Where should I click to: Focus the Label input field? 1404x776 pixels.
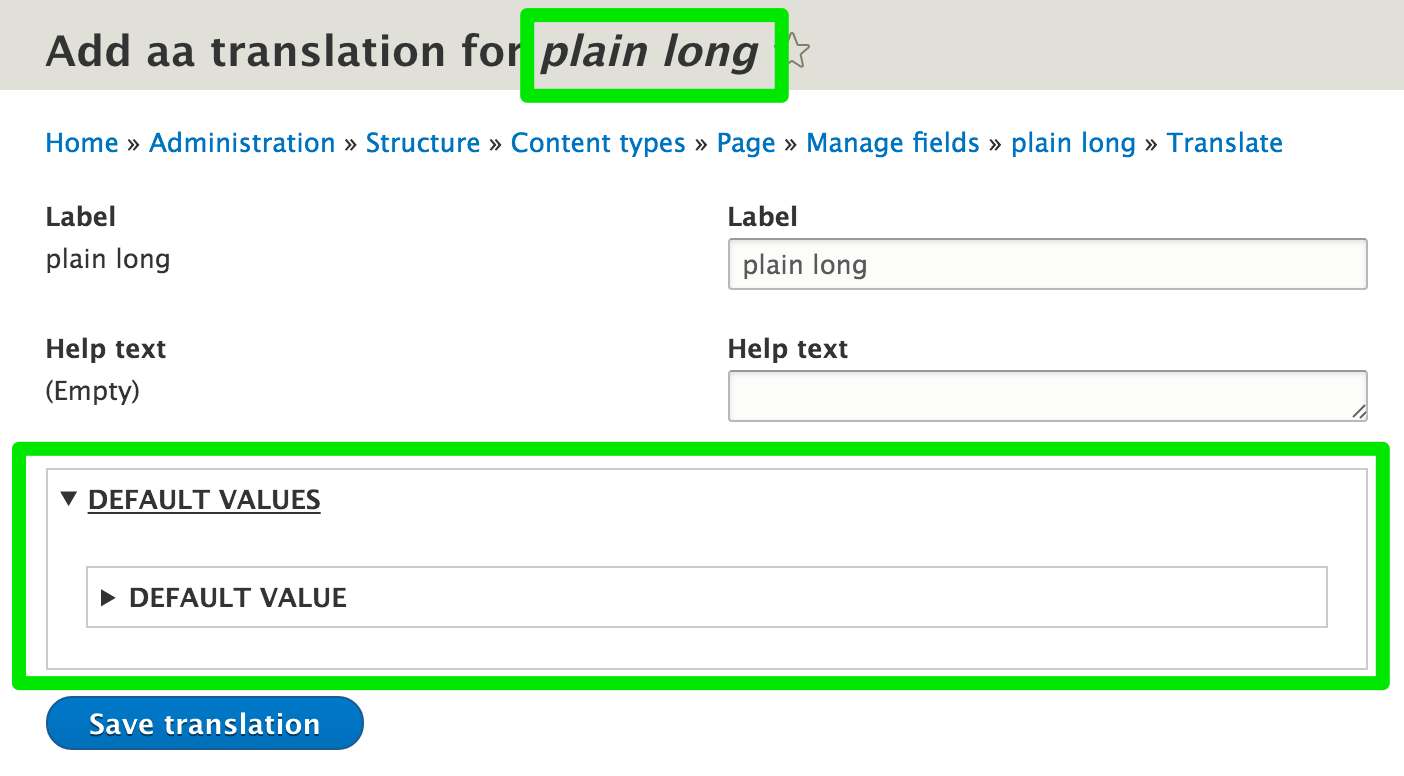point(1046,264)
